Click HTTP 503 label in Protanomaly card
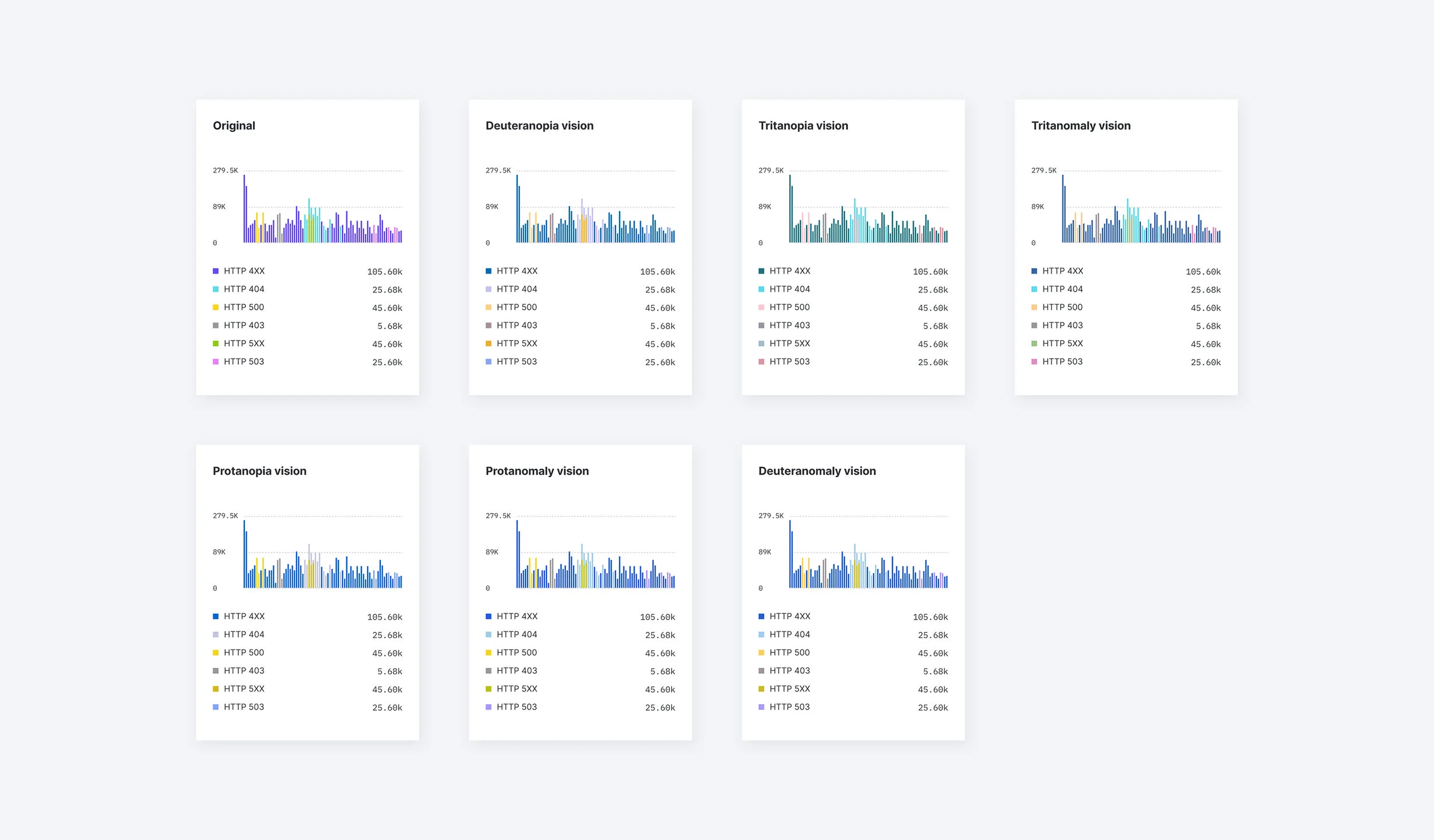Screen dimensions: 1434x840 coord(517,707)
